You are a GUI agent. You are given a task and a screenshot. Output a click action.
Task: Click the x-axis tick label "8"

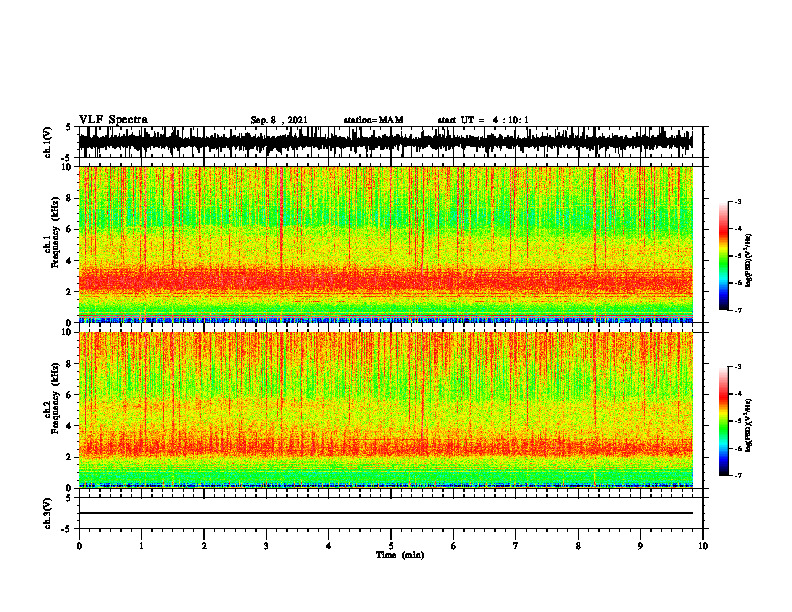[578, 546]
